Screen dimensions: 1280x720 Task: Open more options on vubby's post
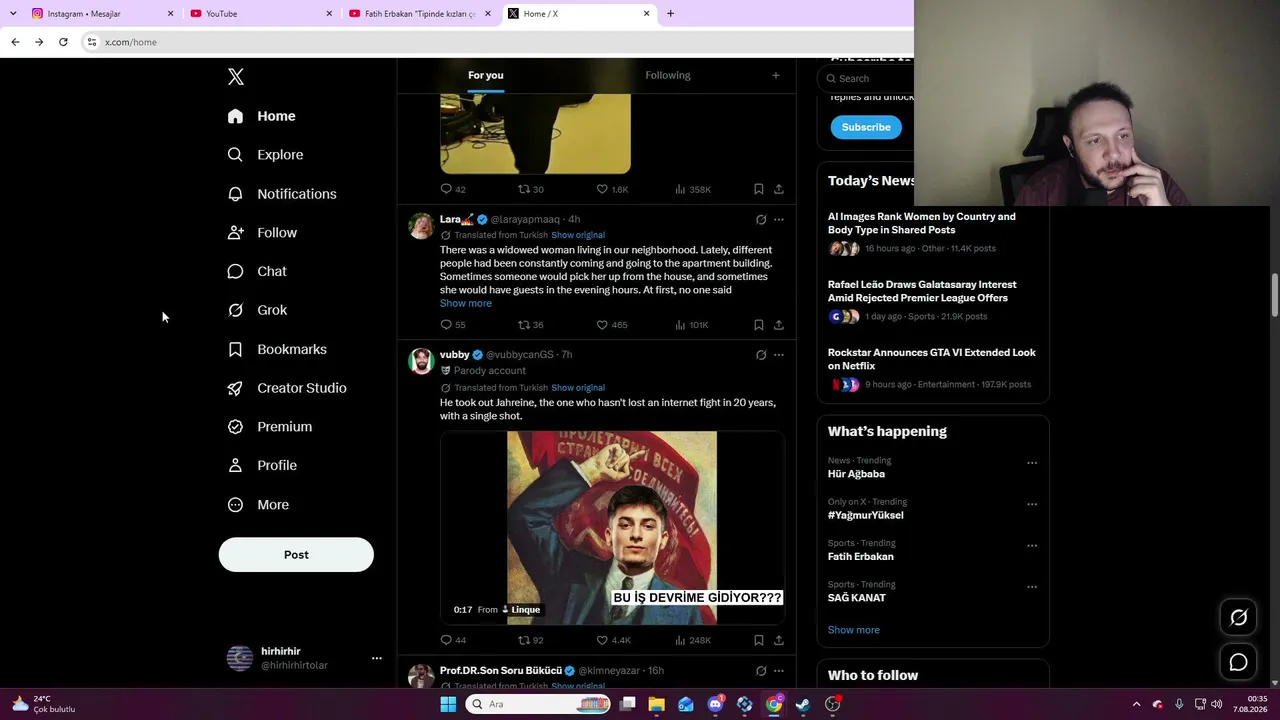click(779, 355)
